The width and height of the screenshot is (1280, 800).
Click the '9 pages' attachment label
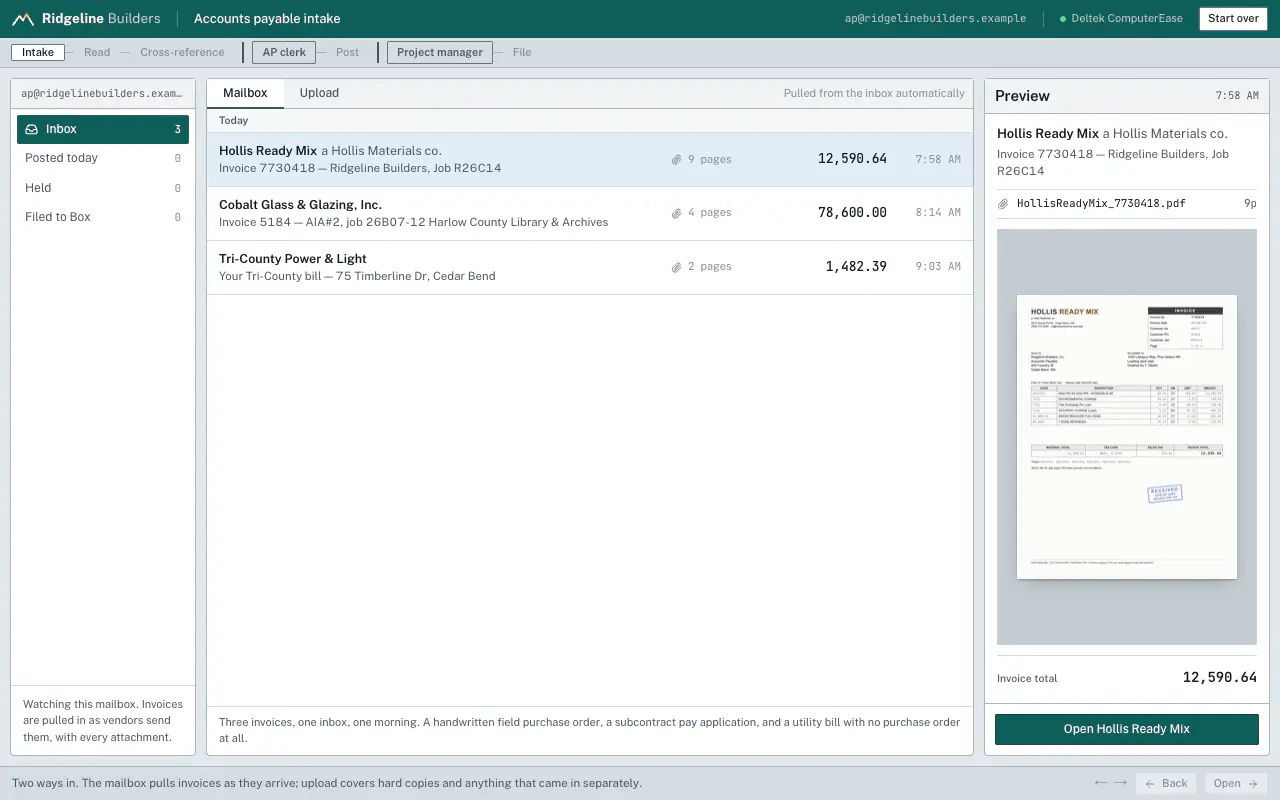[709, 160]
